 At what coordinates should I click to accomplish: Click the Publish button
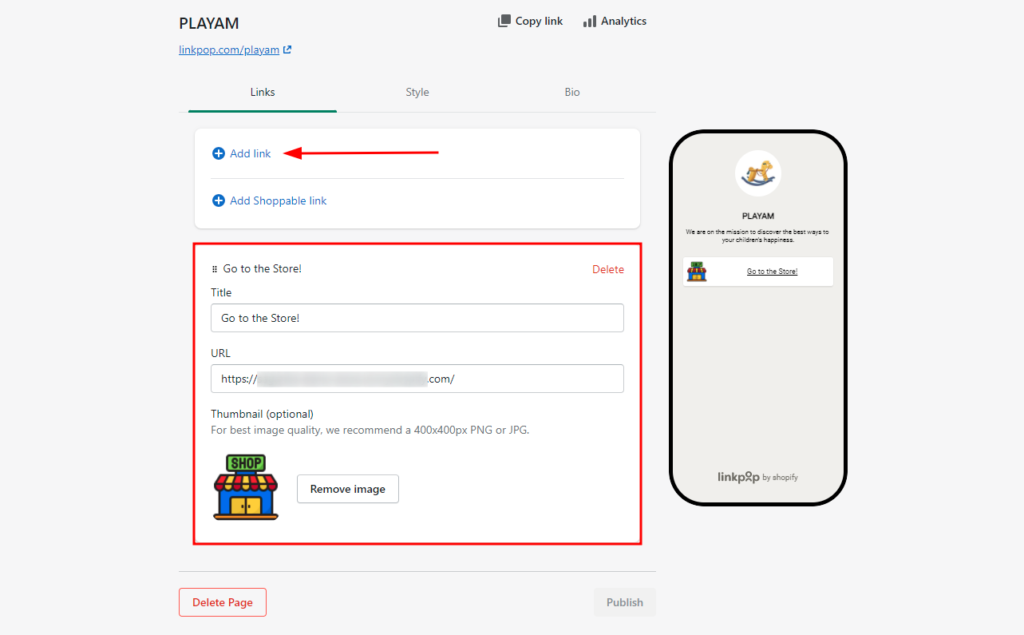pos(624,602)
